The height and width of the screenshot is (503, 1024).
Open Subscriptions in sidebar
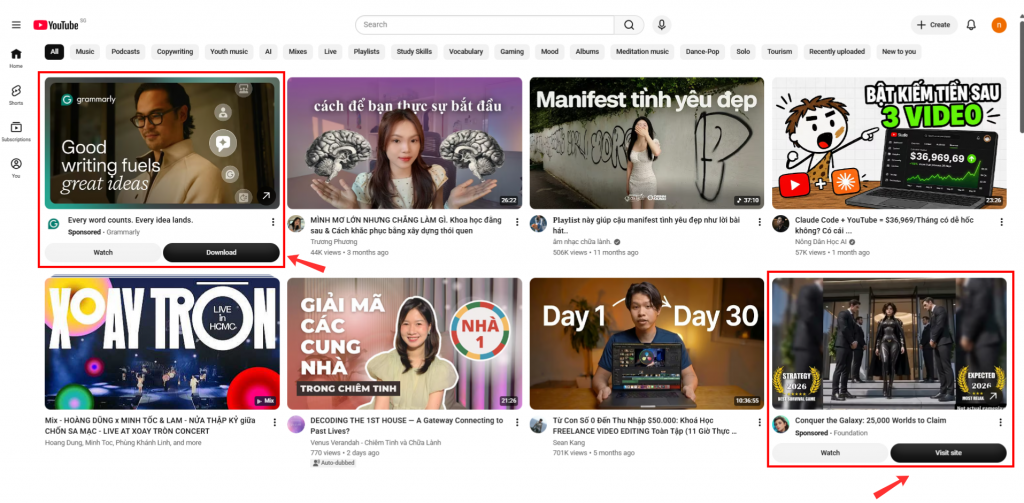click(x=16, y=131)
